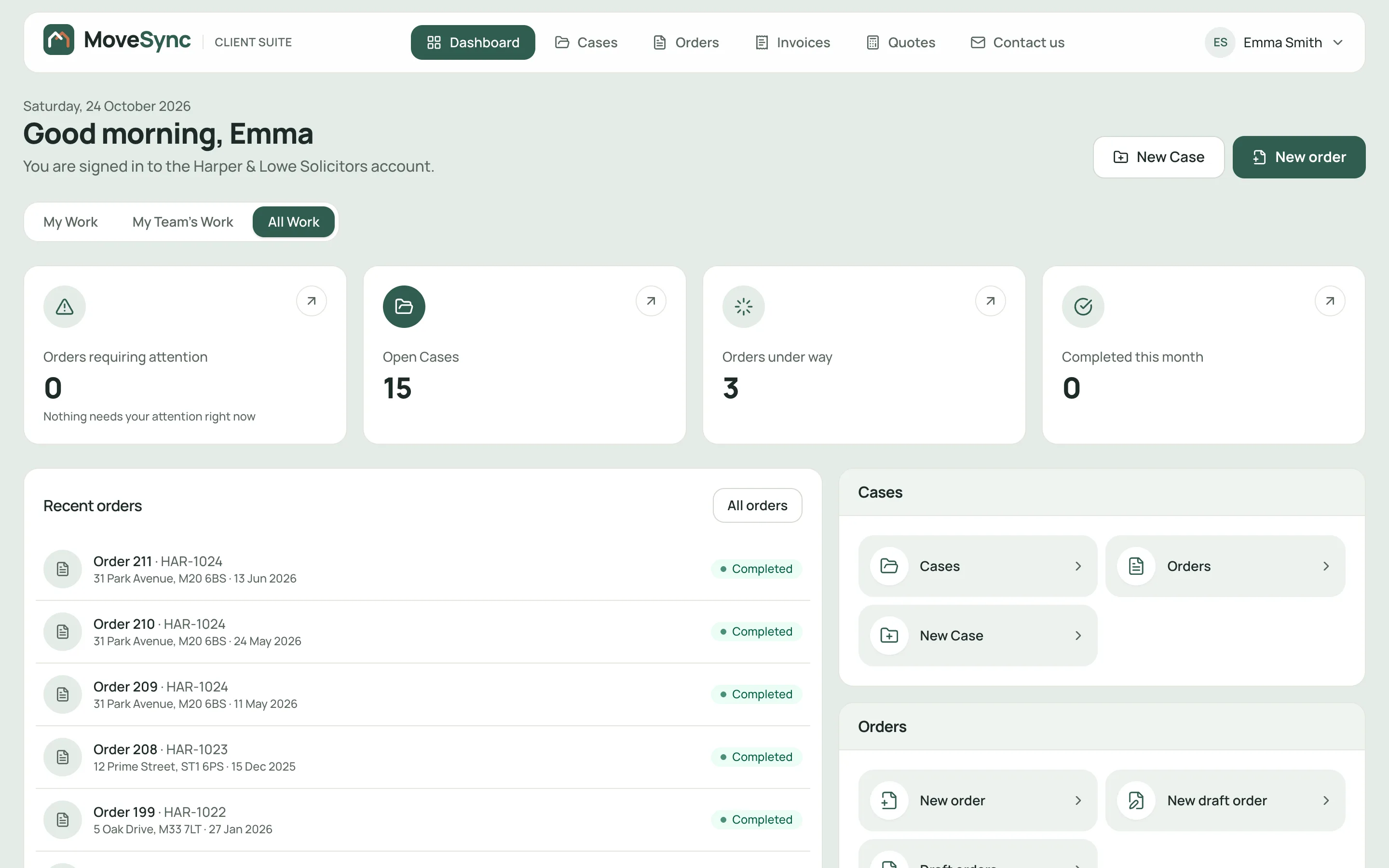The height and width of the screenshot is (868, 1389).
Task: Click Completed status badge on Order 210
Action: coord(756,632)
